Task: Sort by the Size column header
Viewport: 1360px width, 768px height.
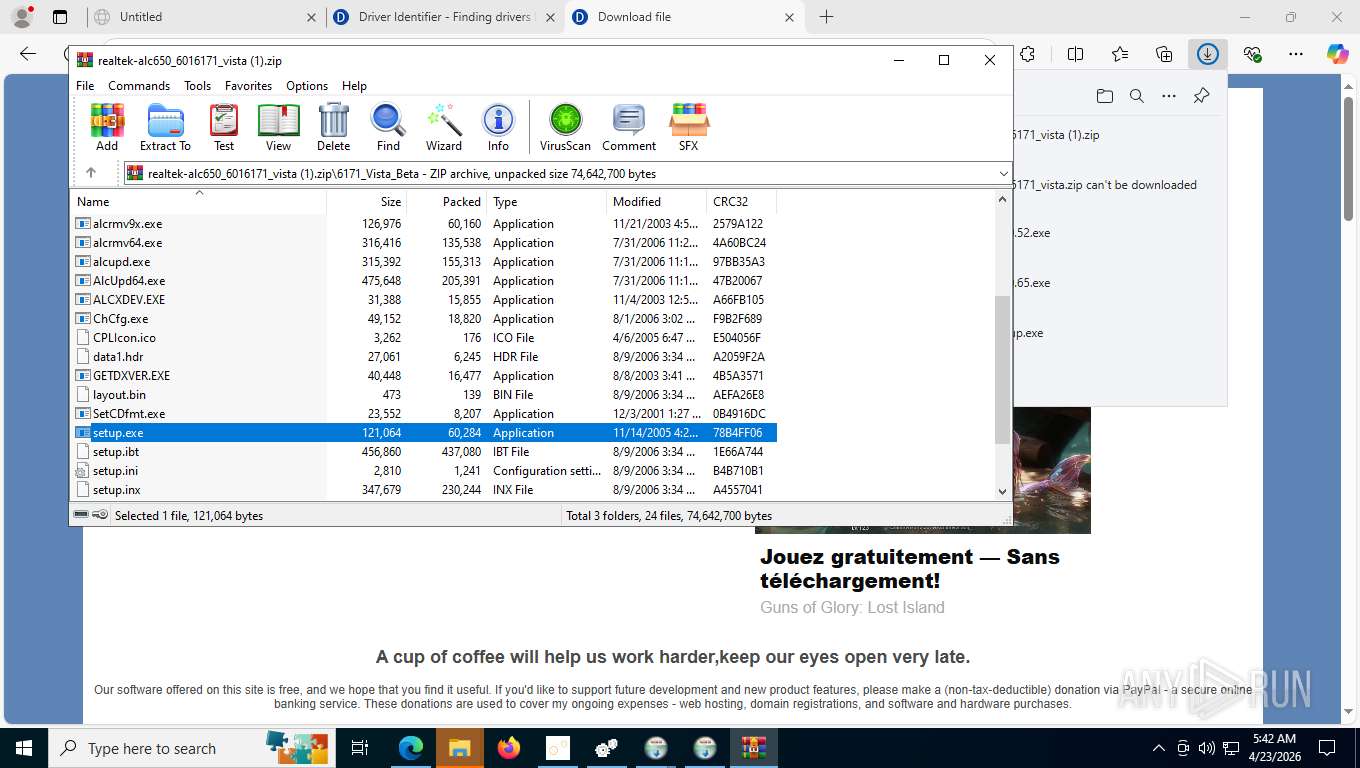Action: tap(367, 202)
